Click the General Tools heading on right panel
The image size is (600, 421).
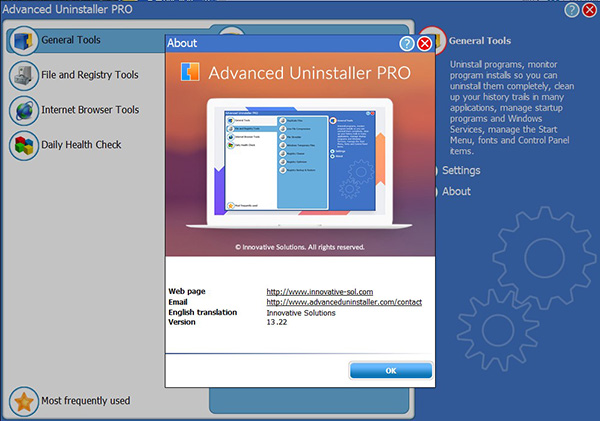[x=480, y=41]
